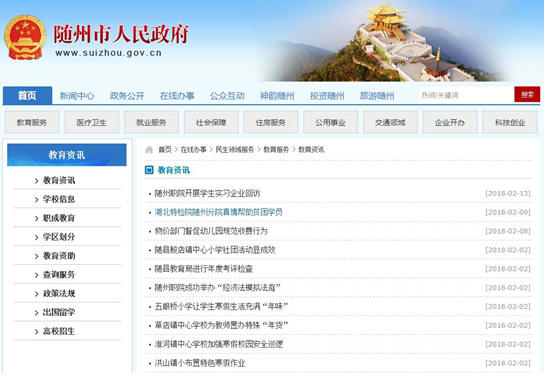Click the blue 教育资讯 sidebar header
The image size is (544, 380).
(x=67, y=155)
